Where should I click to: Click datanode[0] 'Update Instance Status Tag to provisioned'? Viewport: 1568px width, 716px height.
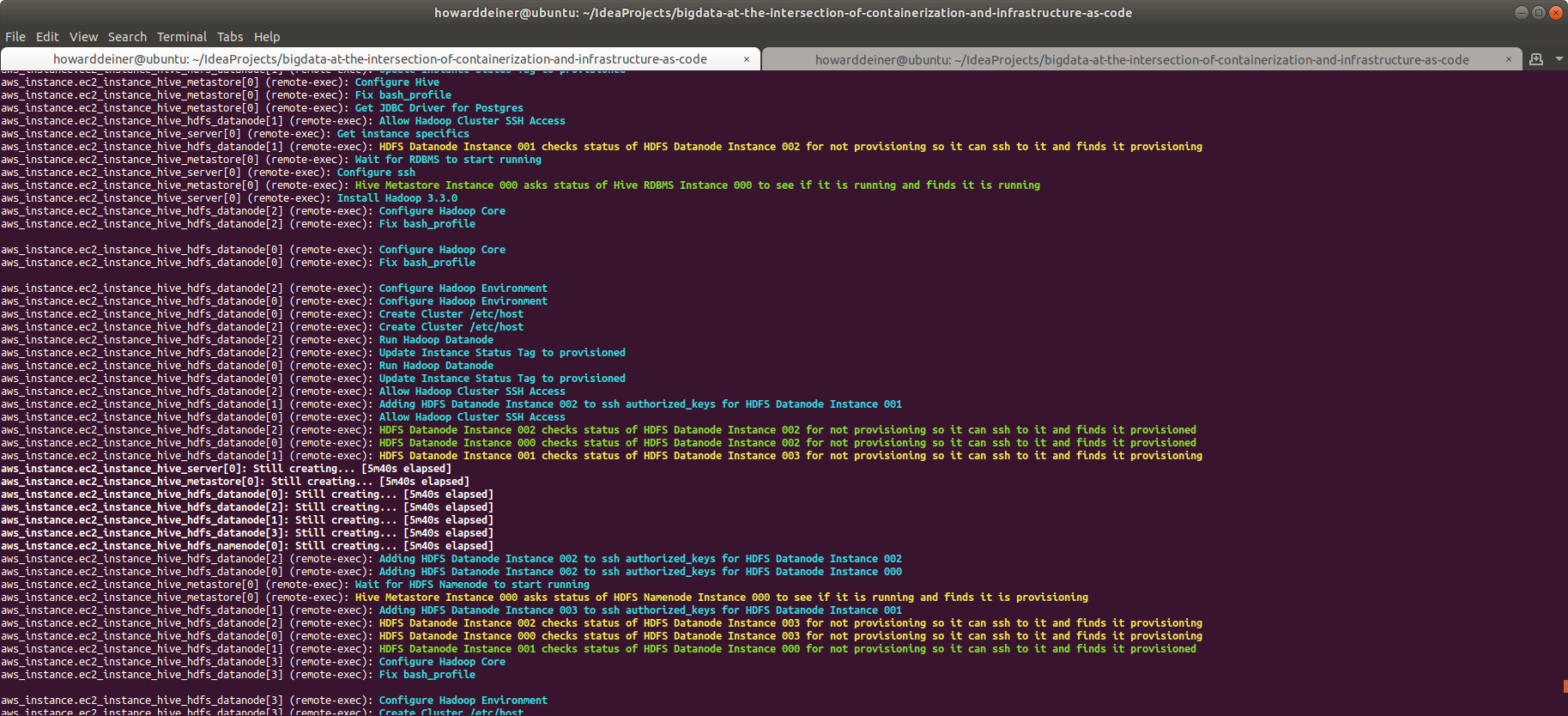502,379
